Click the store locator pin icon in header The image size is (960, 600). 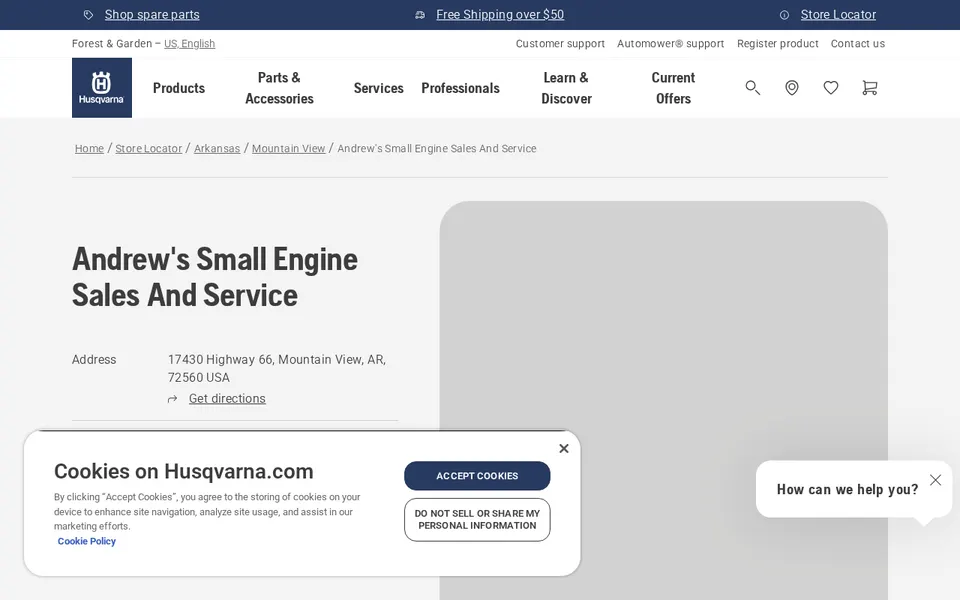pos(792,88)
